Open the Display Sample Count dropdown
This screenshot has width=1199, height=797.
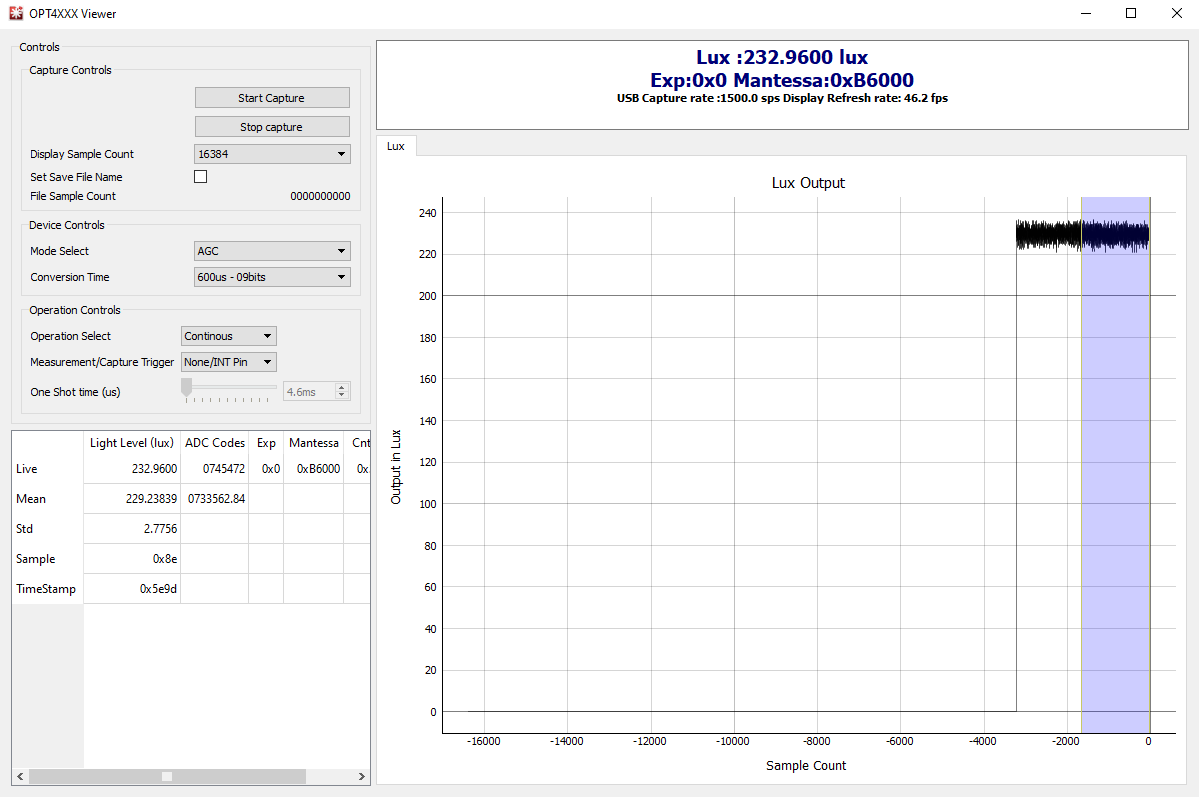272,154
